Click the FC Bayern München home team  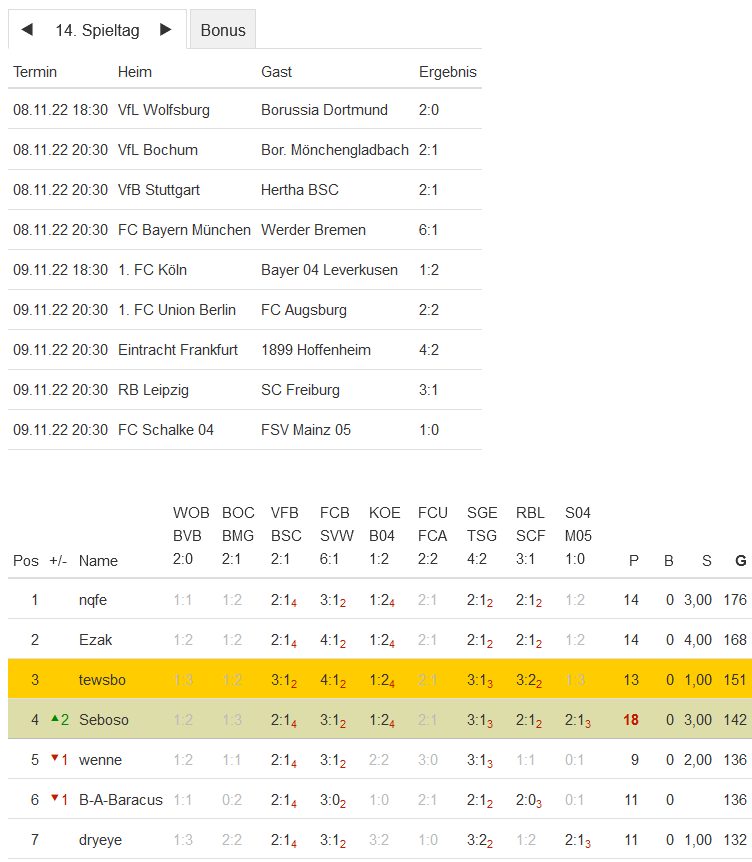(x=184, y=230)
